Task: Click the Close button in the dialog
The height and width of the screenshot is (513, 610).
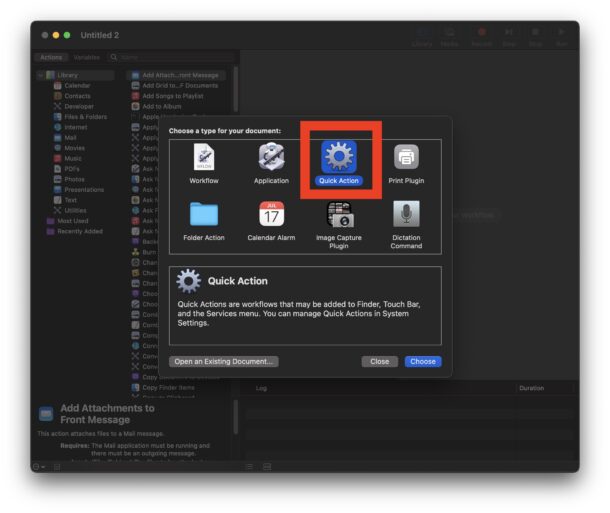Action: (379, 361)
